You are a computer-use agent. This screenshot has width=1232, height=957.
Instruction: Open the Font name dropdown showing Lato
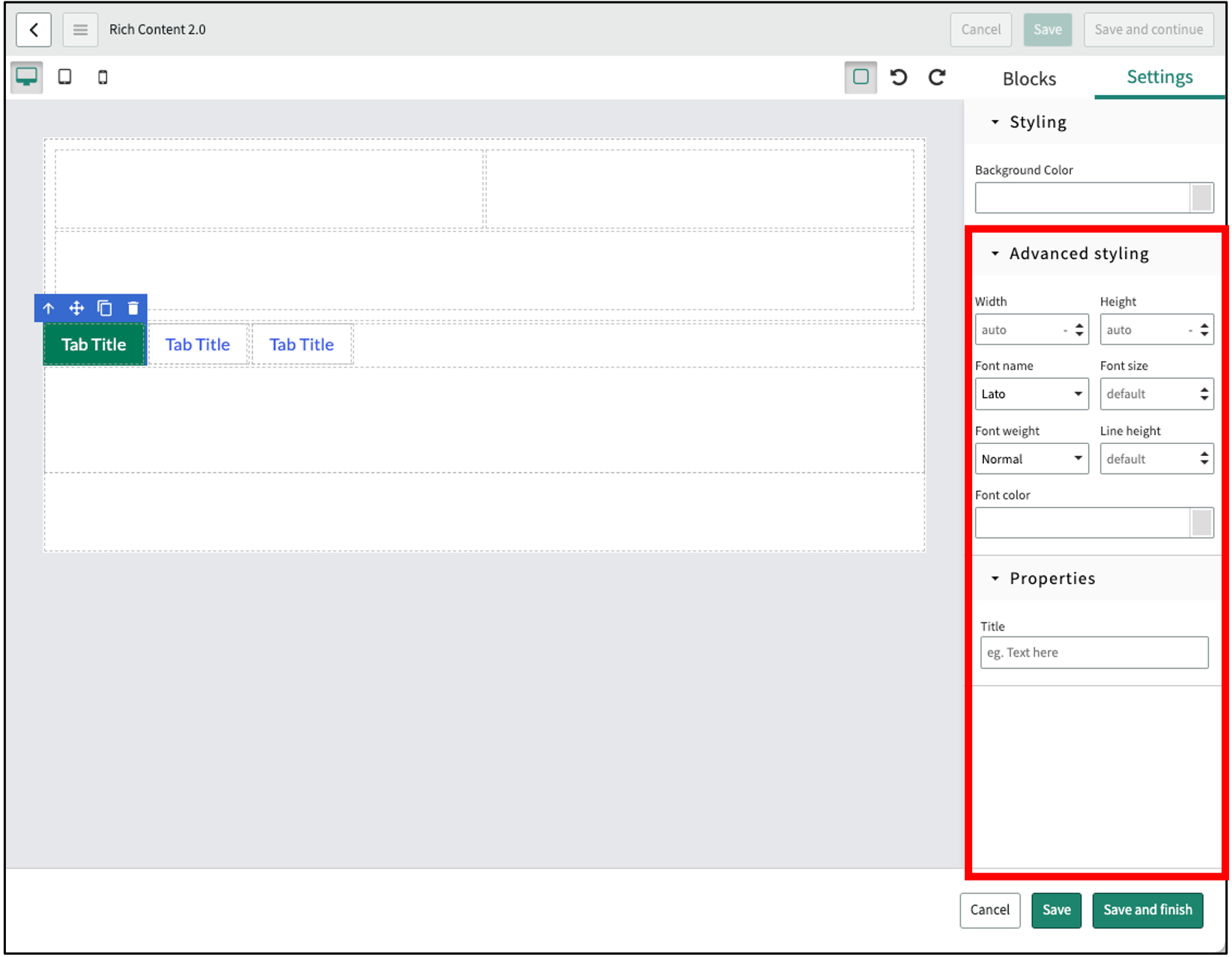(x=1031, y=395)
